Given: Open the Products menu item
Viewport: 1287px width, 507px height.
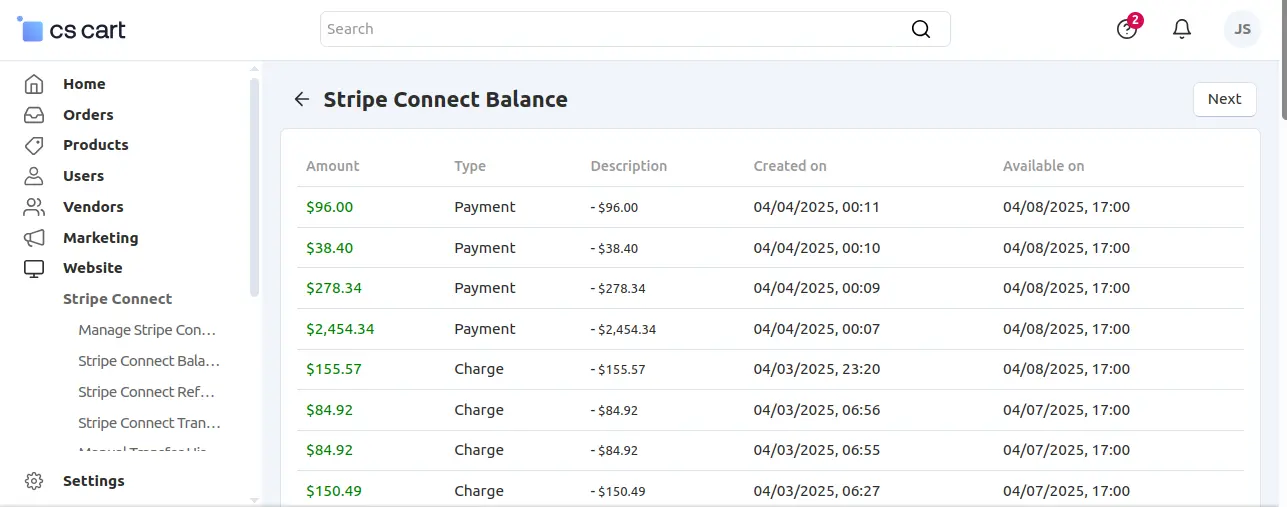Looking at the screenshot, I should pyautogui.click(x=96, y=145).
